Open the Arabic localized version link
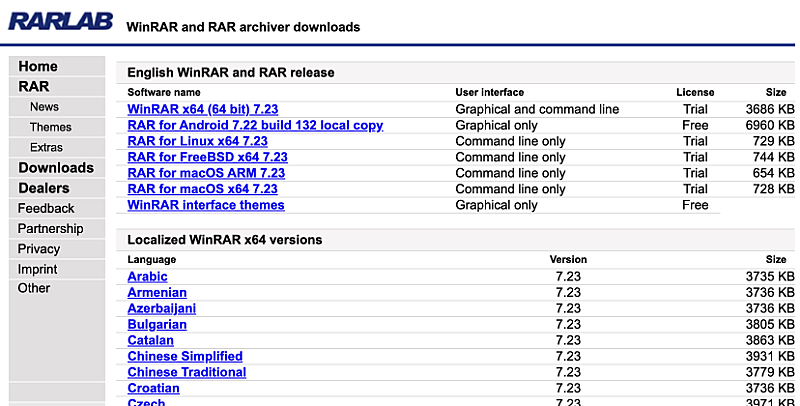The height and width of the screenshot is (406, 800). coord(147,276)
